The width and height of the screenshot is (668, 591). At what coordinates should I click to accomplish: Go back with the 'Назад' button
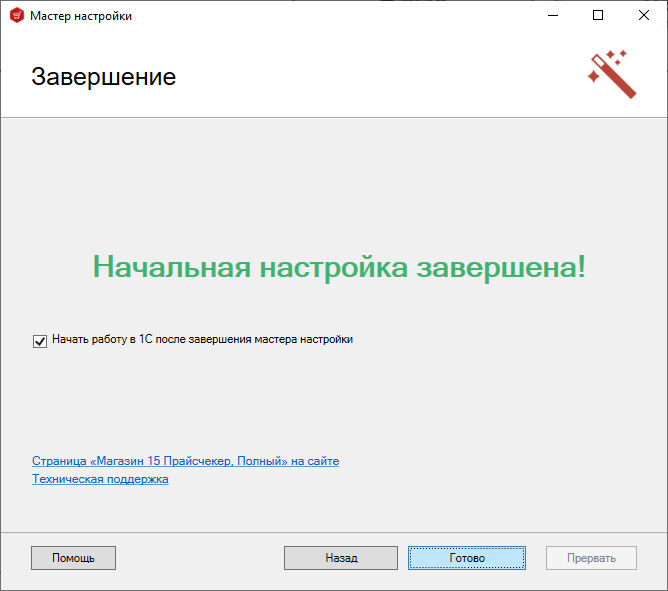(x=341, y=558)
